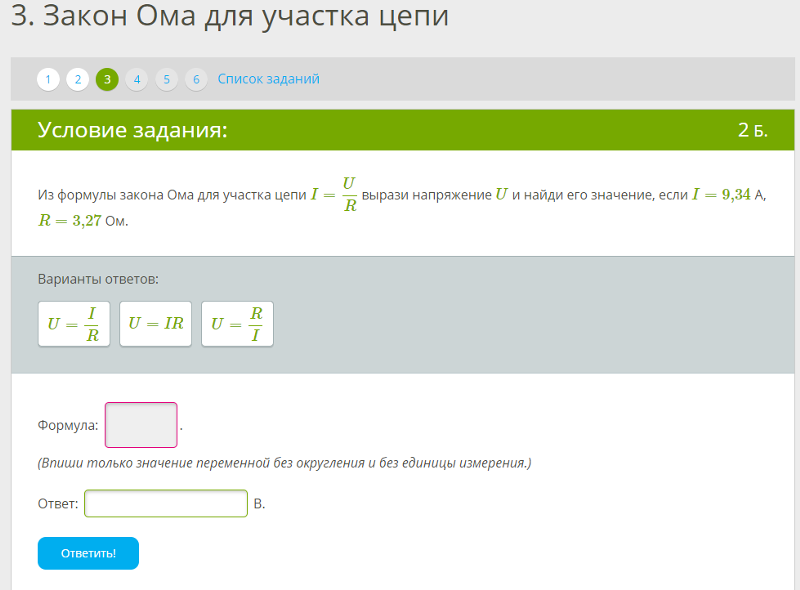Select the answer option U = R/I

[x=237, y=324]
